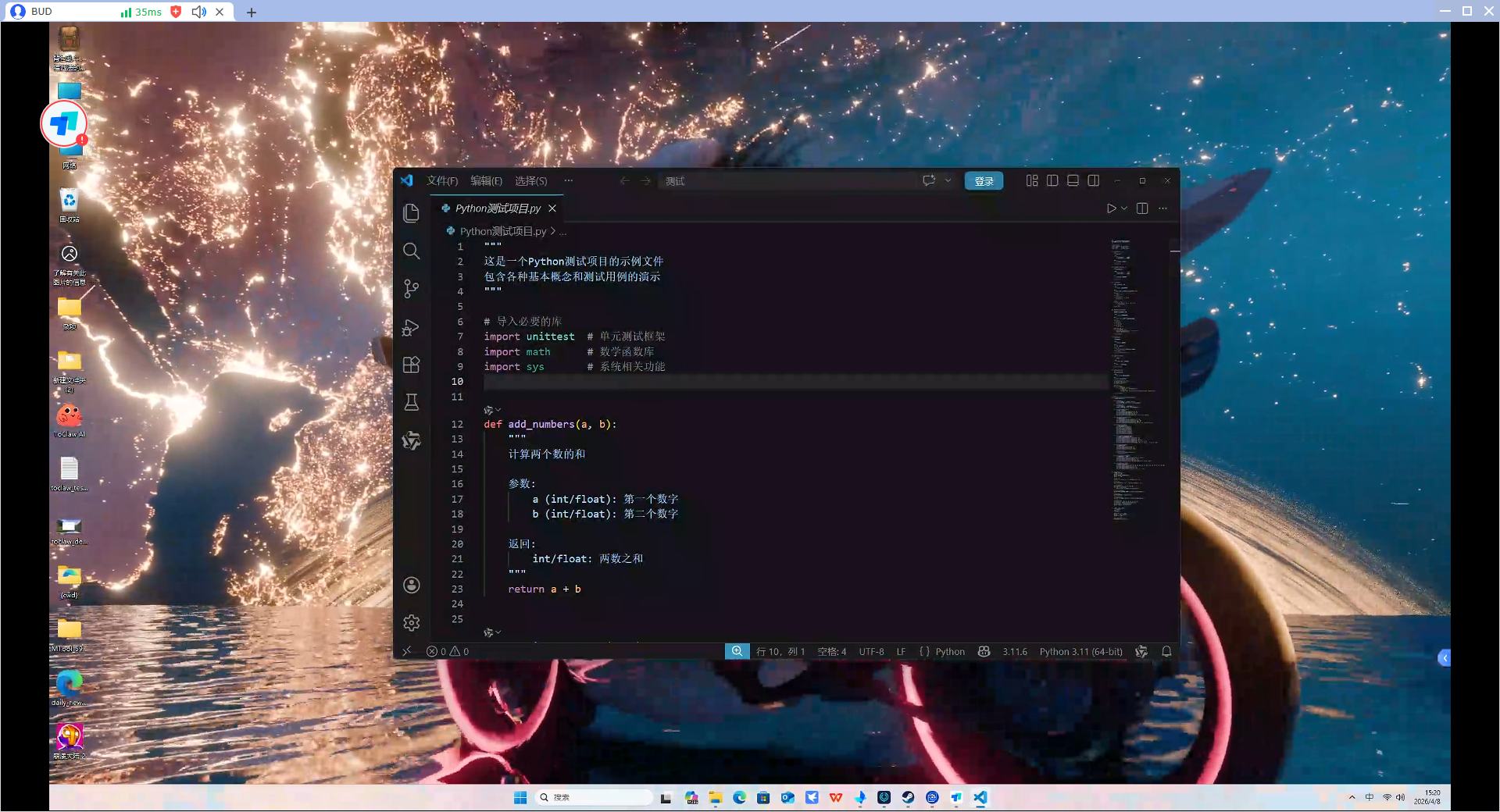The width and height of the screenshot is (1500, 812).
Task: Open the Manage gear in the activity bar
Action: point(411,622)
